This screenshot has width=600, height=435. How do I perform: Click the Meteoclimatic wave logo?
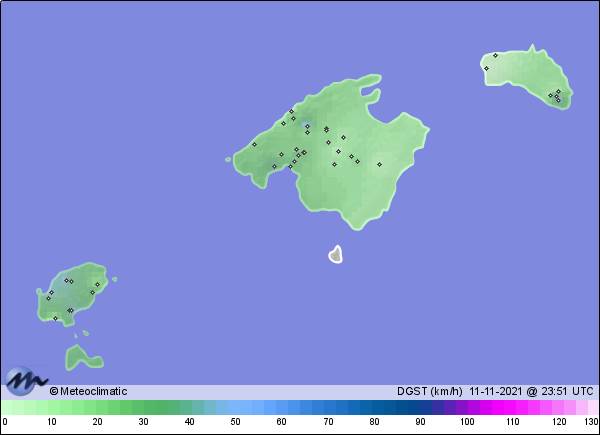click(x=26, y=381)
